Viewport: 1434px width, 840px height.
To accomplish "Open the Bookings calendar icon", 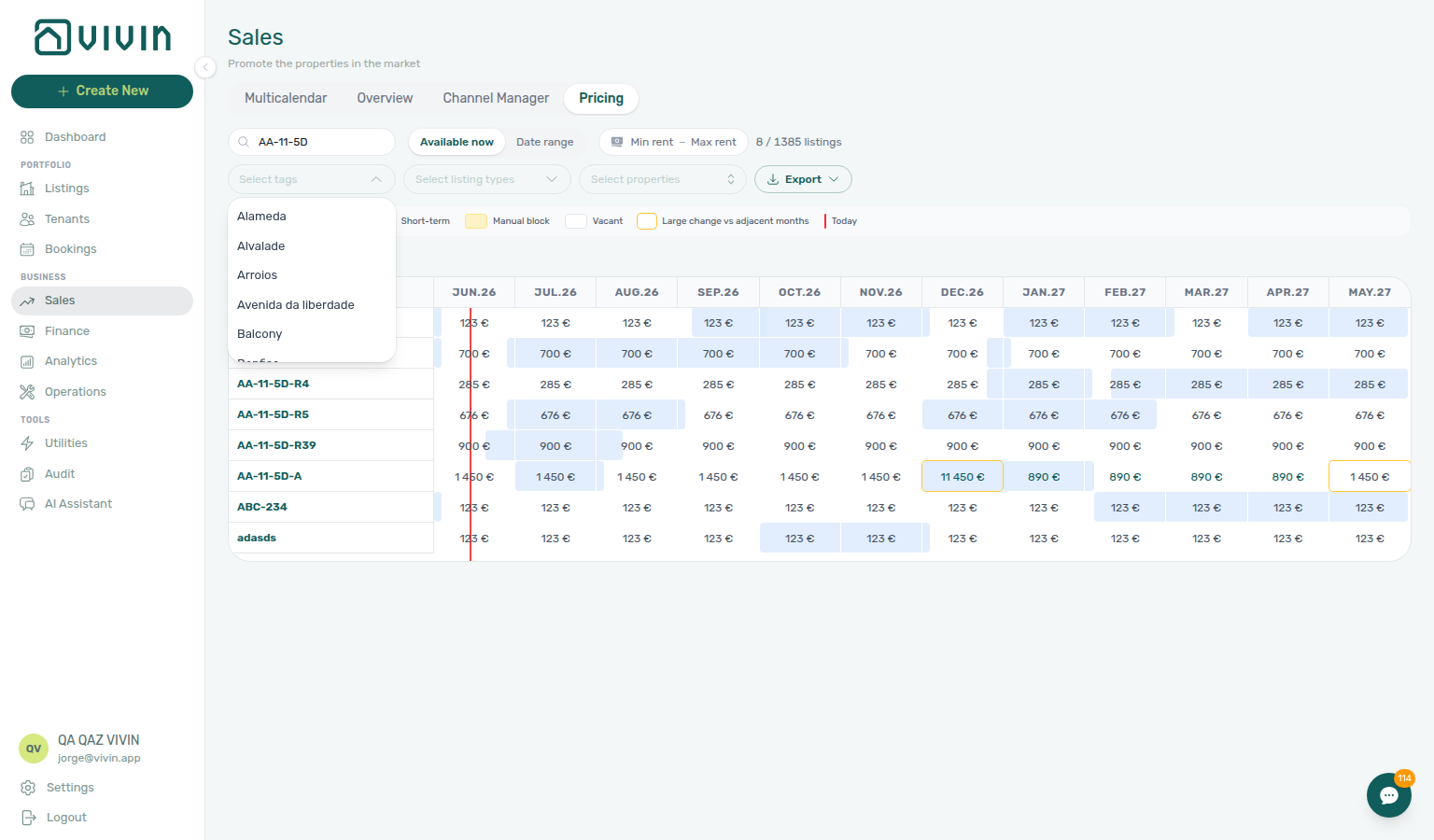I will 27,249.
